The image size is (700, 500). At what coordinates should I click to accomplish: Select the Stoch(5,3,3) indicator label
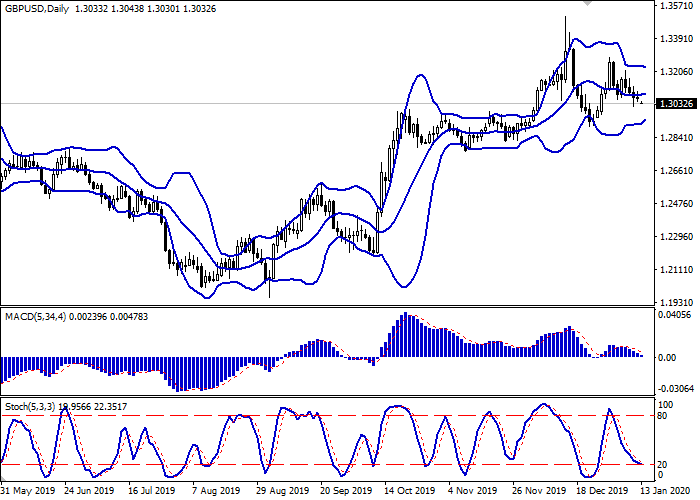point(30,408)
